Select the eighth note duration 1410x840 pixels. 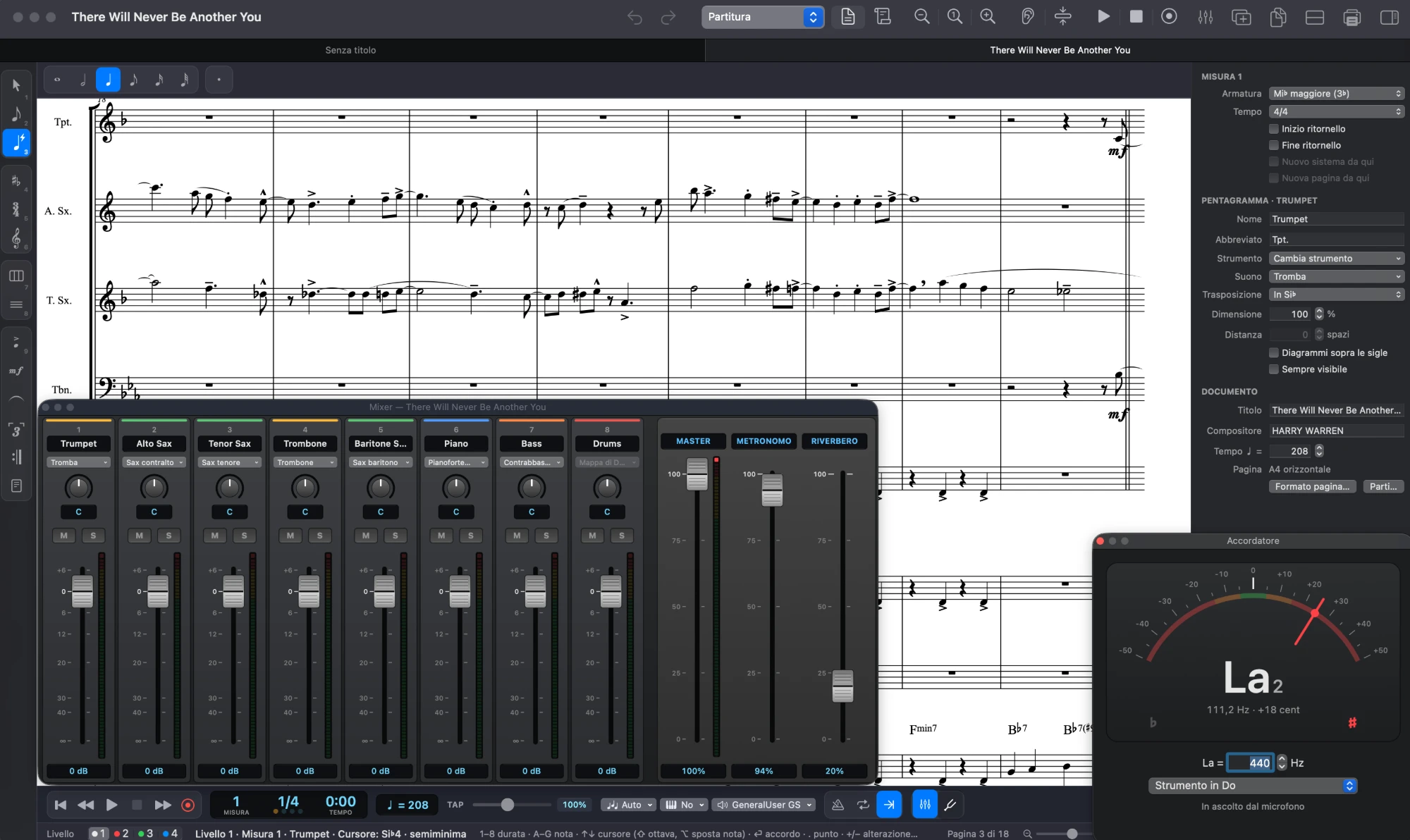point(133,80)
